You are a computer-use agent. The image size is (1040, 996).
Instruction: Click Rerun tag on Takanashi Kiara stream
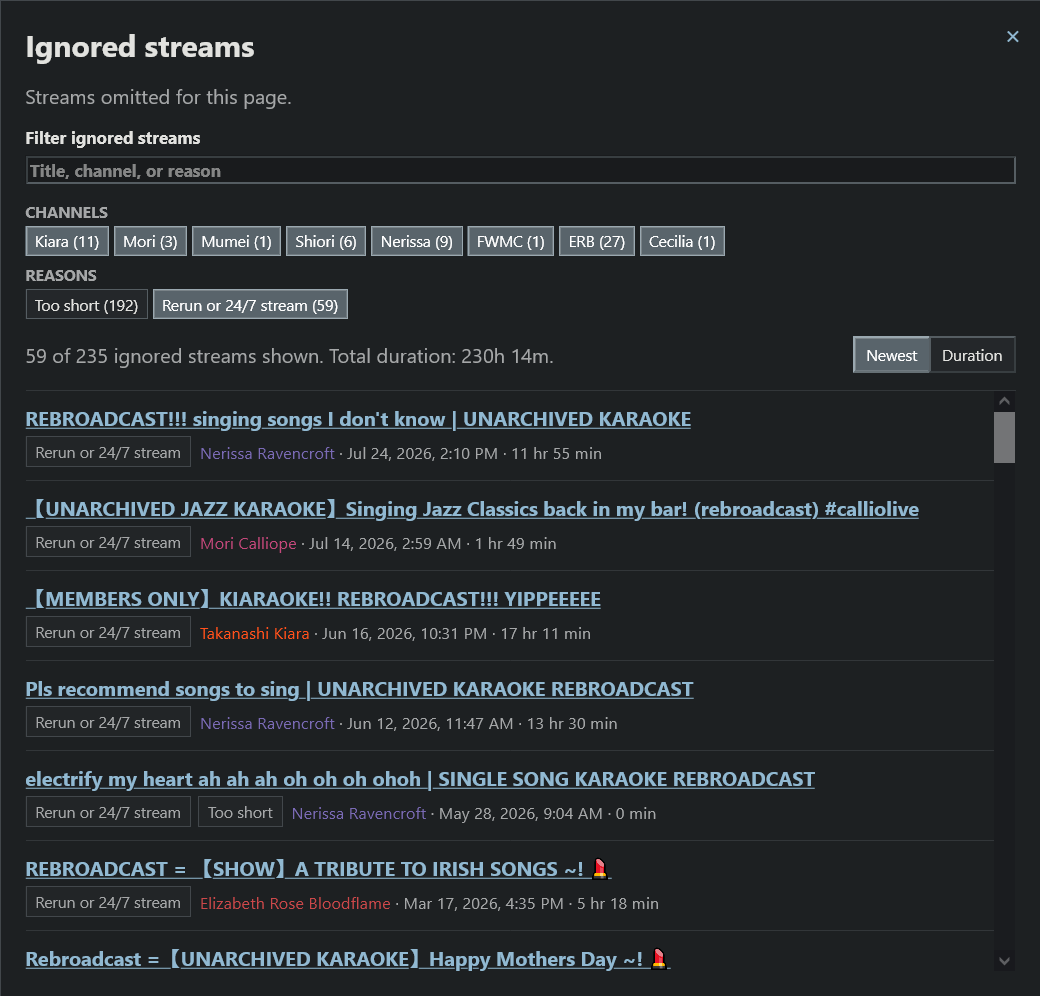(x=108, y=633)
